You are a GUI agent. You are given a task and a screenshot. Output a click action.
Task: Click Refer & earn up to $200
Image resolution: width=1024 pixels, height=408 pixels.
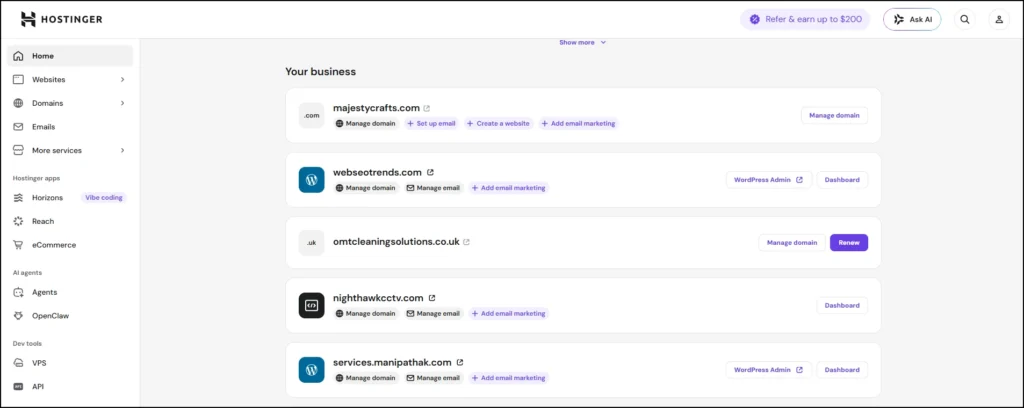(x=805, y=20)
